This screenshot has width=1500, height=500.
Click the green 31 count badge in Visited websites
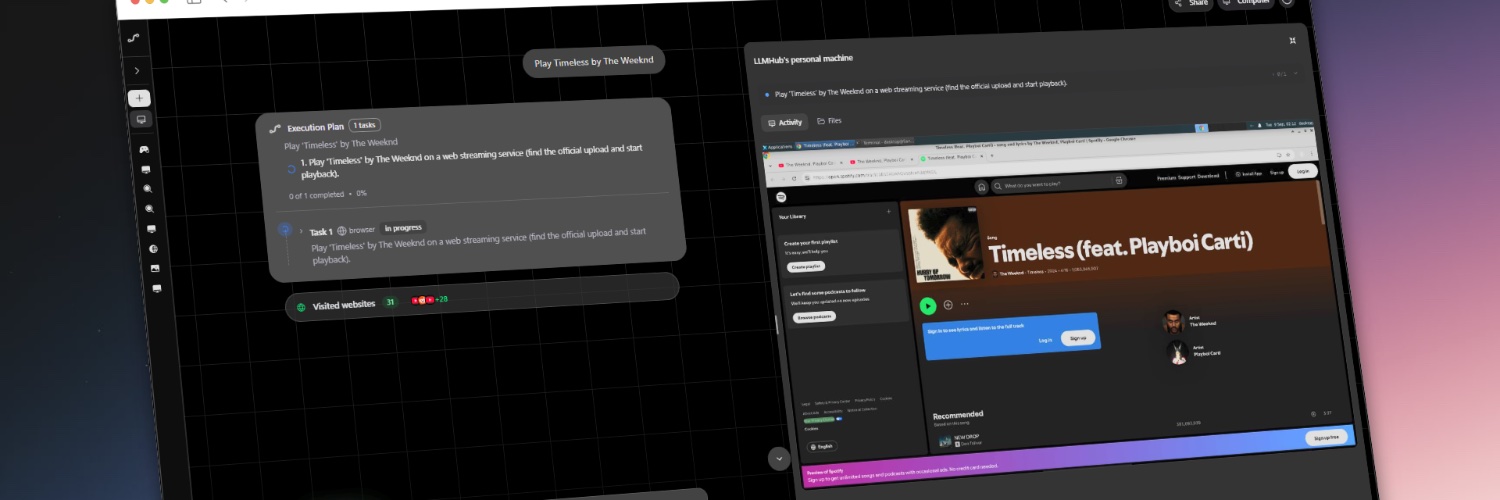390,302
